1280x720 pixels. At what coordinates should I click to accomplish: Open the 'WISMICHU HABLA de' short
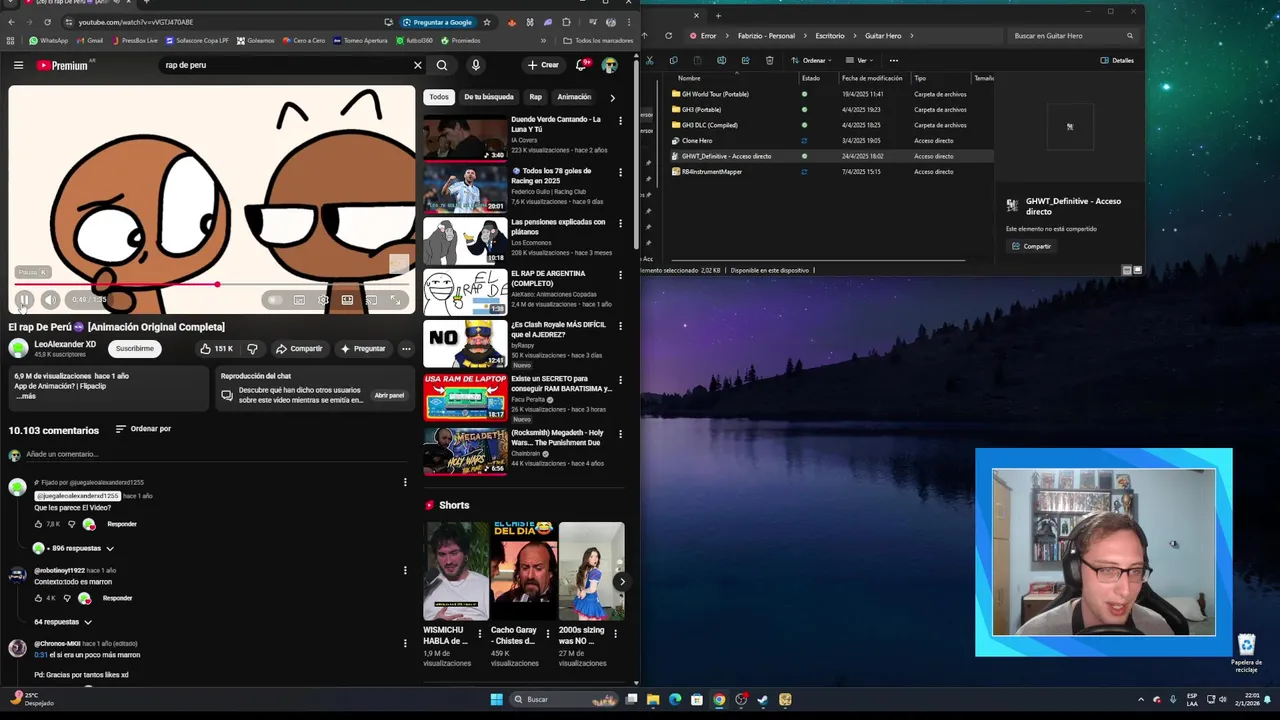pos(456,571)
